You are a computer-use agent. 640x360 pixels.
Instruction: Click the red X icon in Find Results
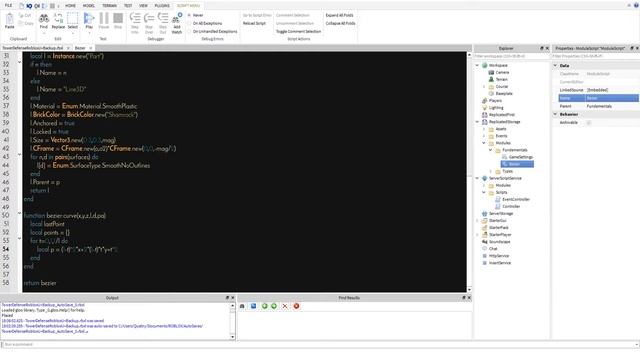point(285,306)
